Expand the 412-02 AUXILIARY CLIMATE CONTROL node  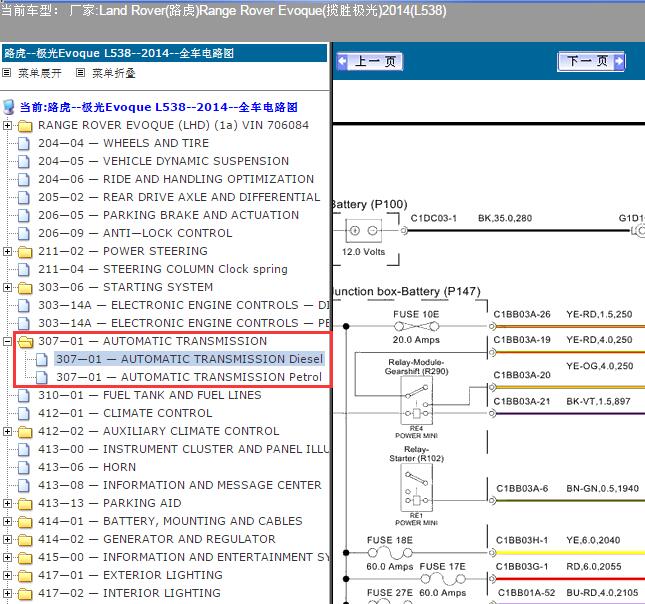pos(7,431)
